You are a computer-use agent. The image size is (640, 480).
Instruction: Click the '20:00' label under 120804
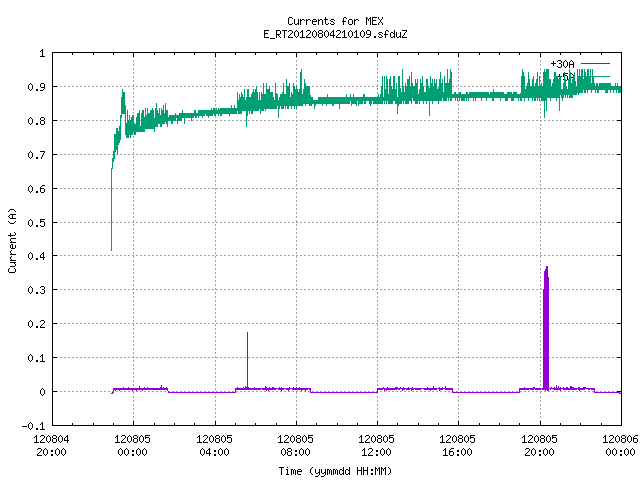tap(51, 452)
